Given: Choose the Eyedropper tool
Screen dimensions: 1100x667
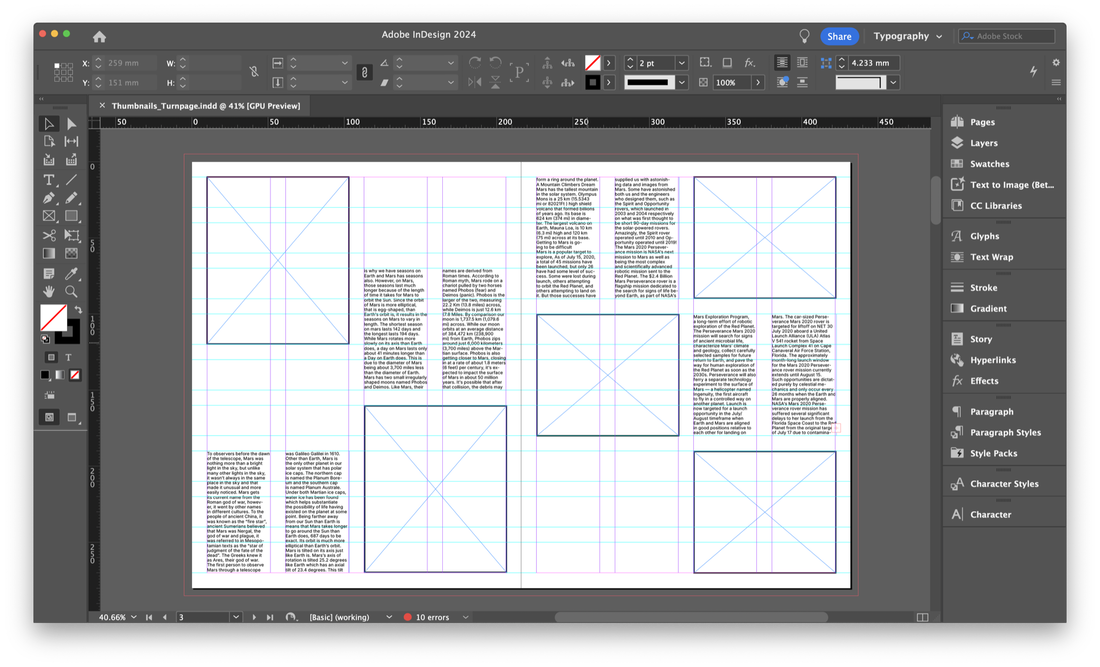Looking at the screenshot, I should pos(72,274).
